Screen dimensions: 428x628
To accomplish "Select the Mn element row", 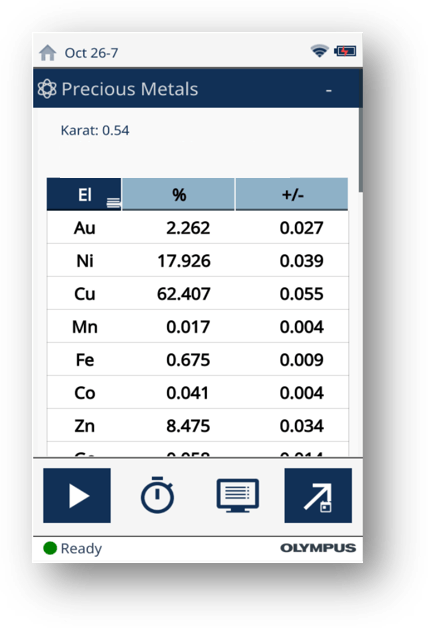I will (198, 326).
